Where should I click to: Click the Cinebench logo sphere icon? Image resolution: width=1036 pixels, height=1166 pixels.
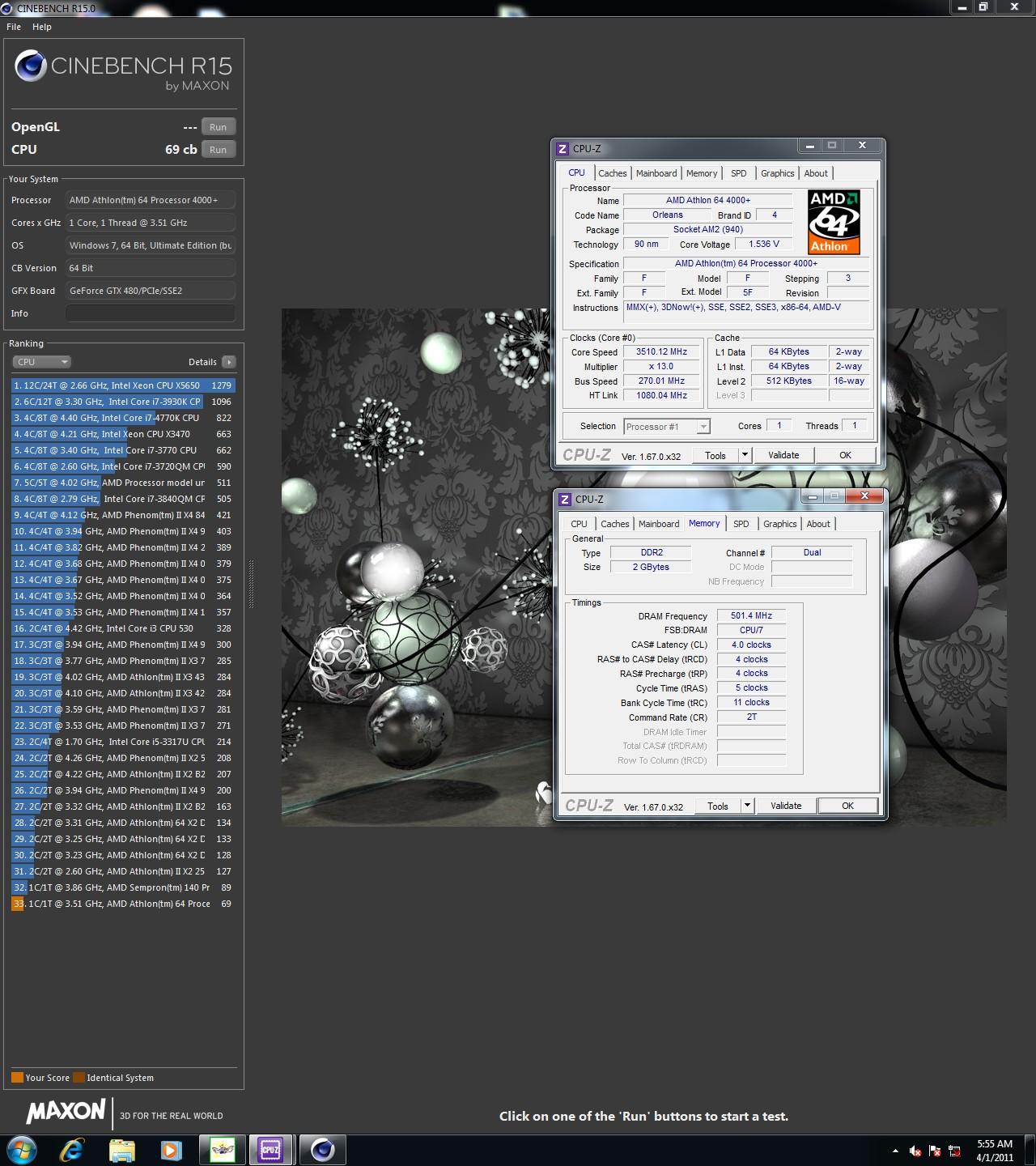(x=31, y=66)
